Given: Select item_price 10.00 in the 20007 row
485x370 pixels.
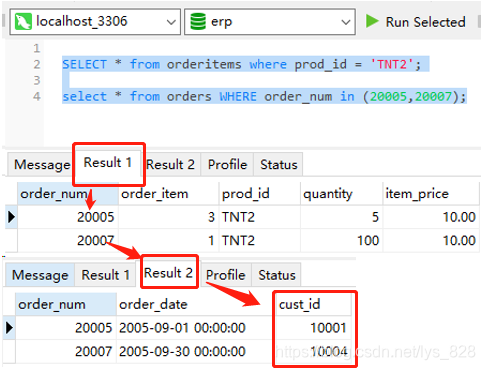Looking at the screenshot, I should click(x=431, y=240).
